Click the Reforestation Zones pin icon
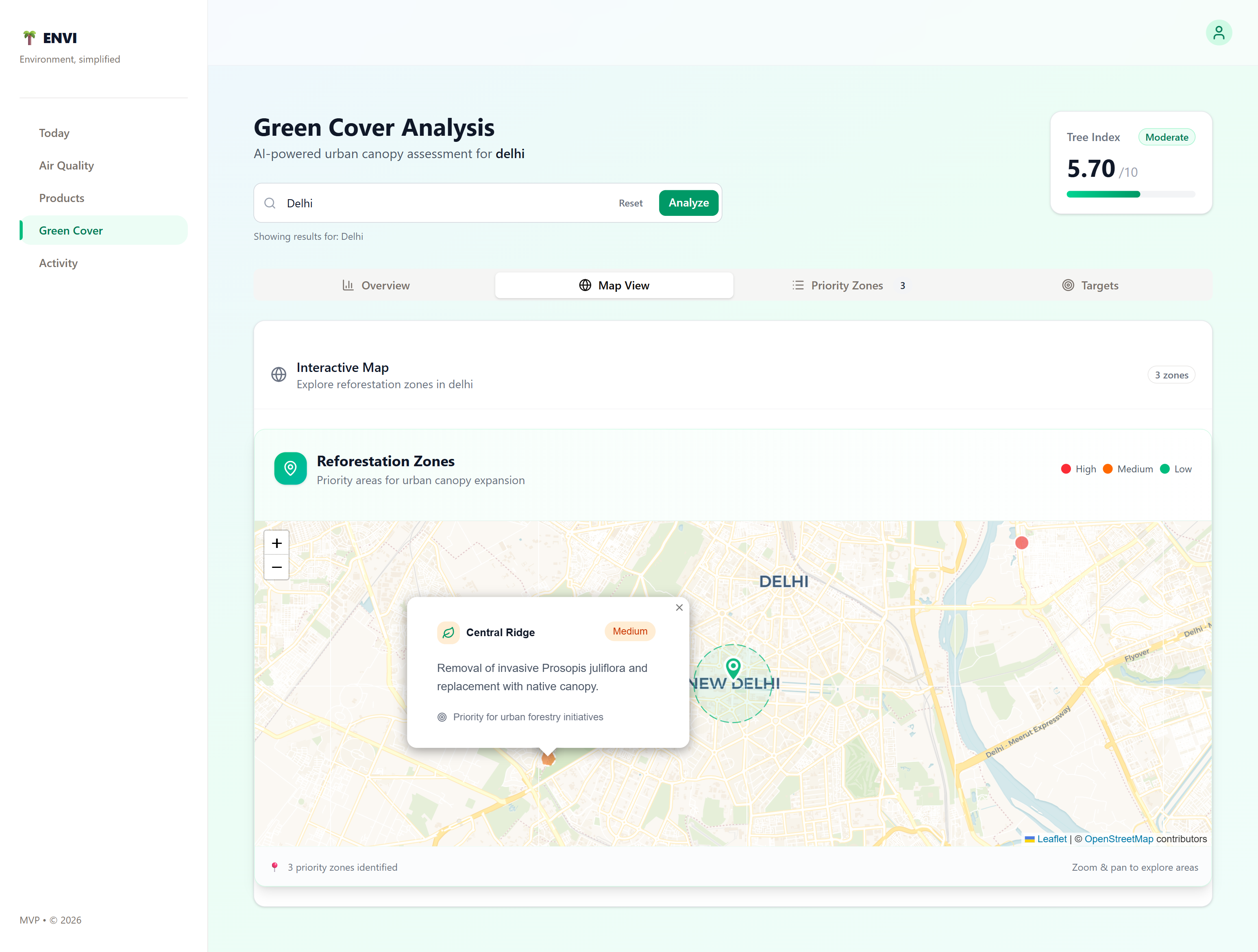 [x=290, y=469]
